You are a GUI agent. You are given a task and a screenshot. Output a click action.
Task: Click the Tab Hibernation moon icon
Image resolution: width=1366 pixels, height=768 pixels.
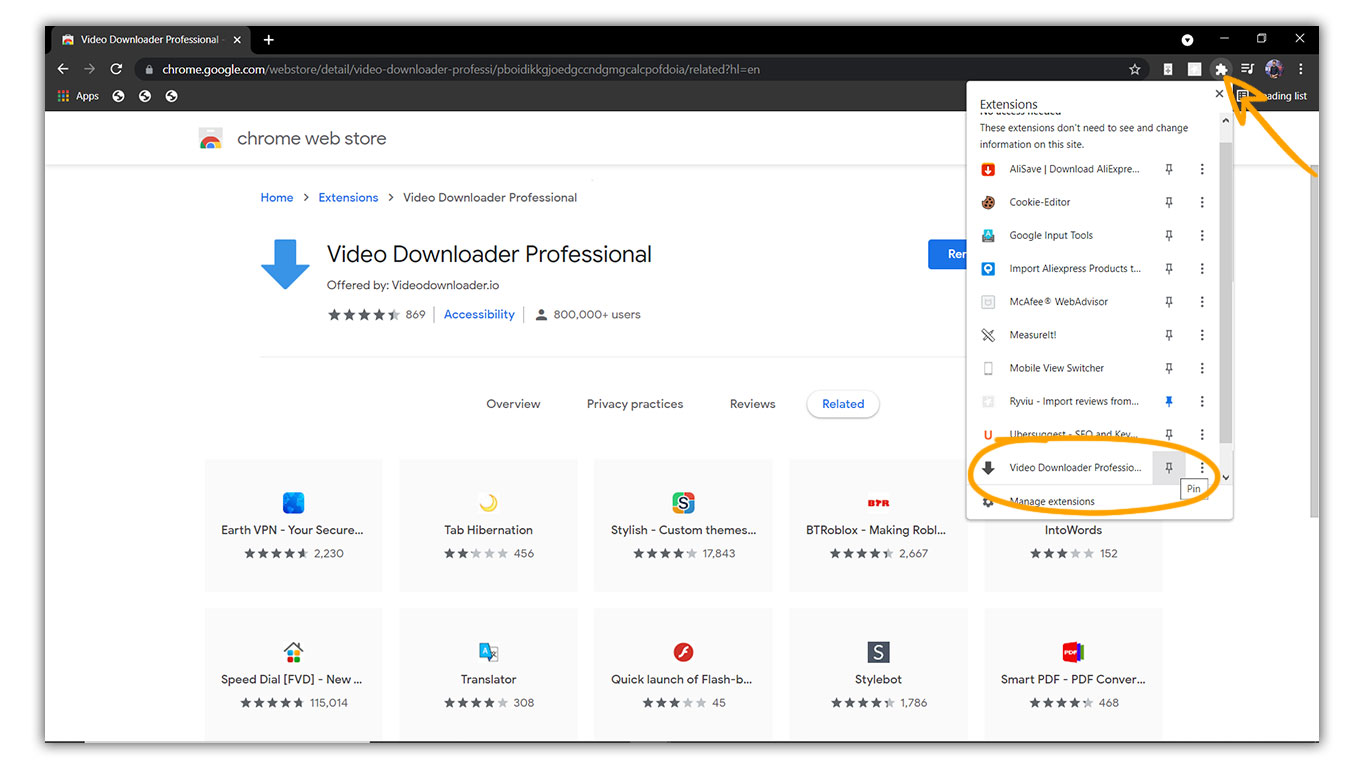(x=488, y=502)
